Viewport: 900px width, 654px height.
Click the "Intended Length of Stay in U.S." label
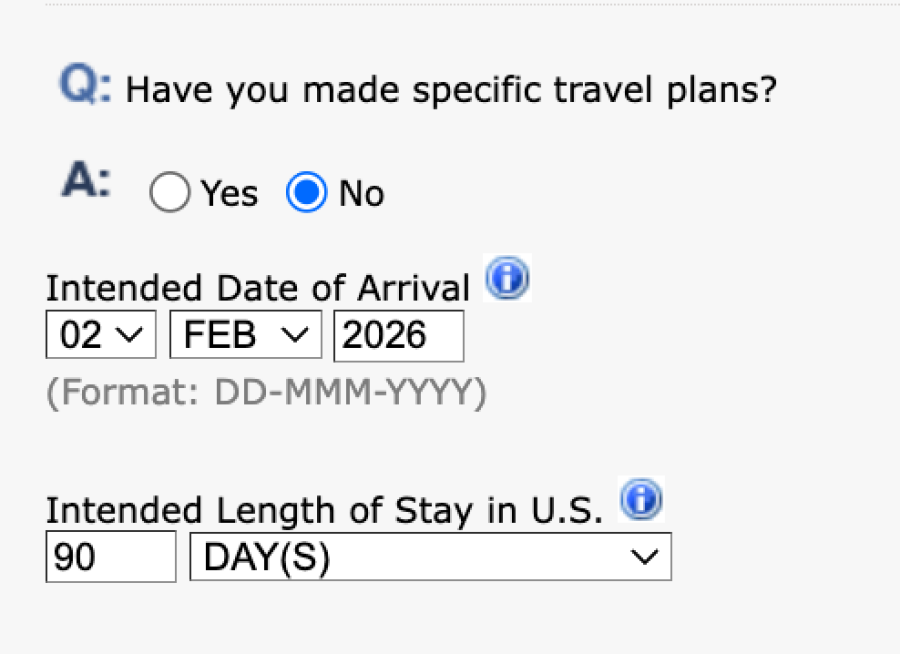point(324,510)
